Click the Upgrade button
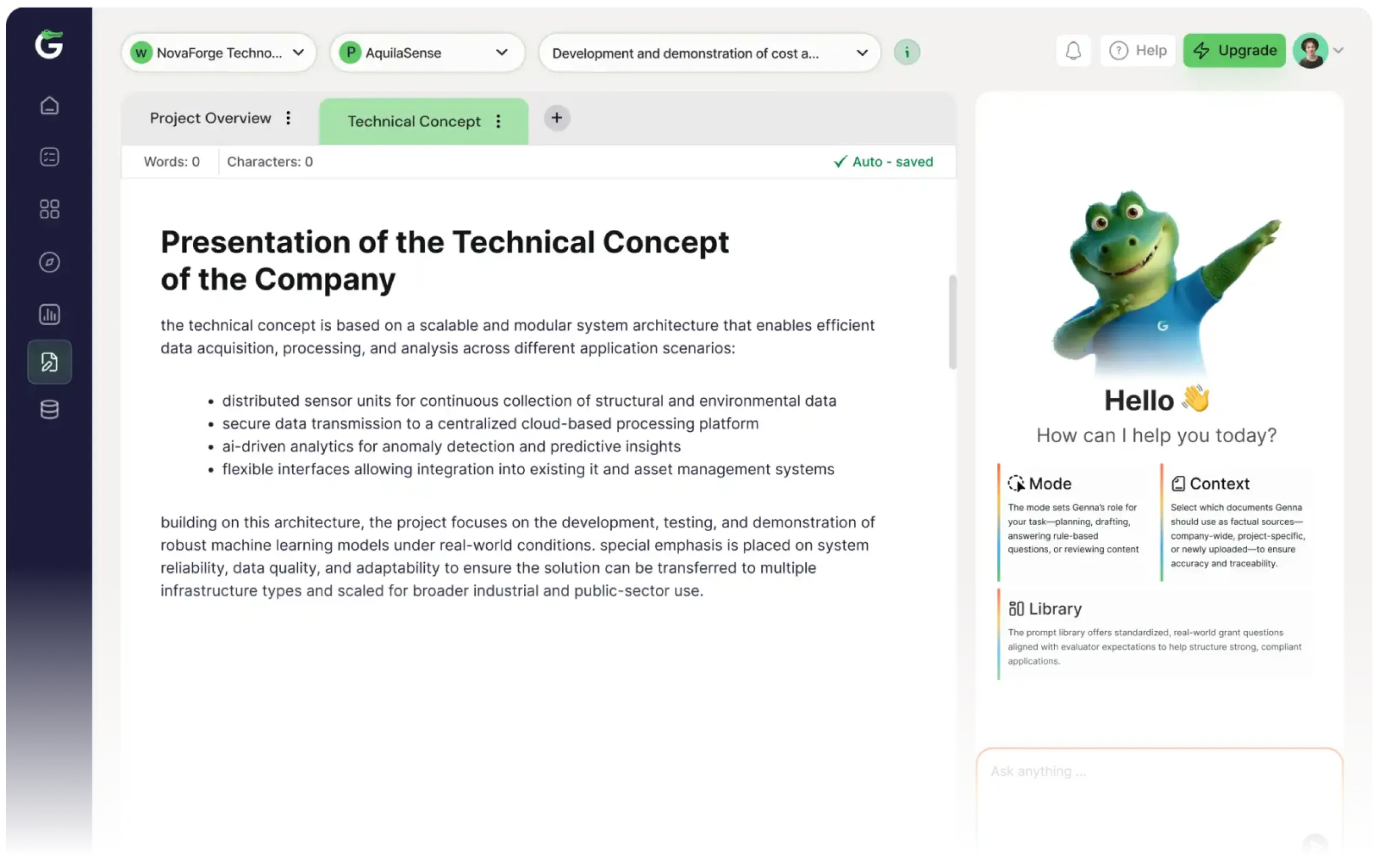1379x868 pixels. coord(1234,51)
